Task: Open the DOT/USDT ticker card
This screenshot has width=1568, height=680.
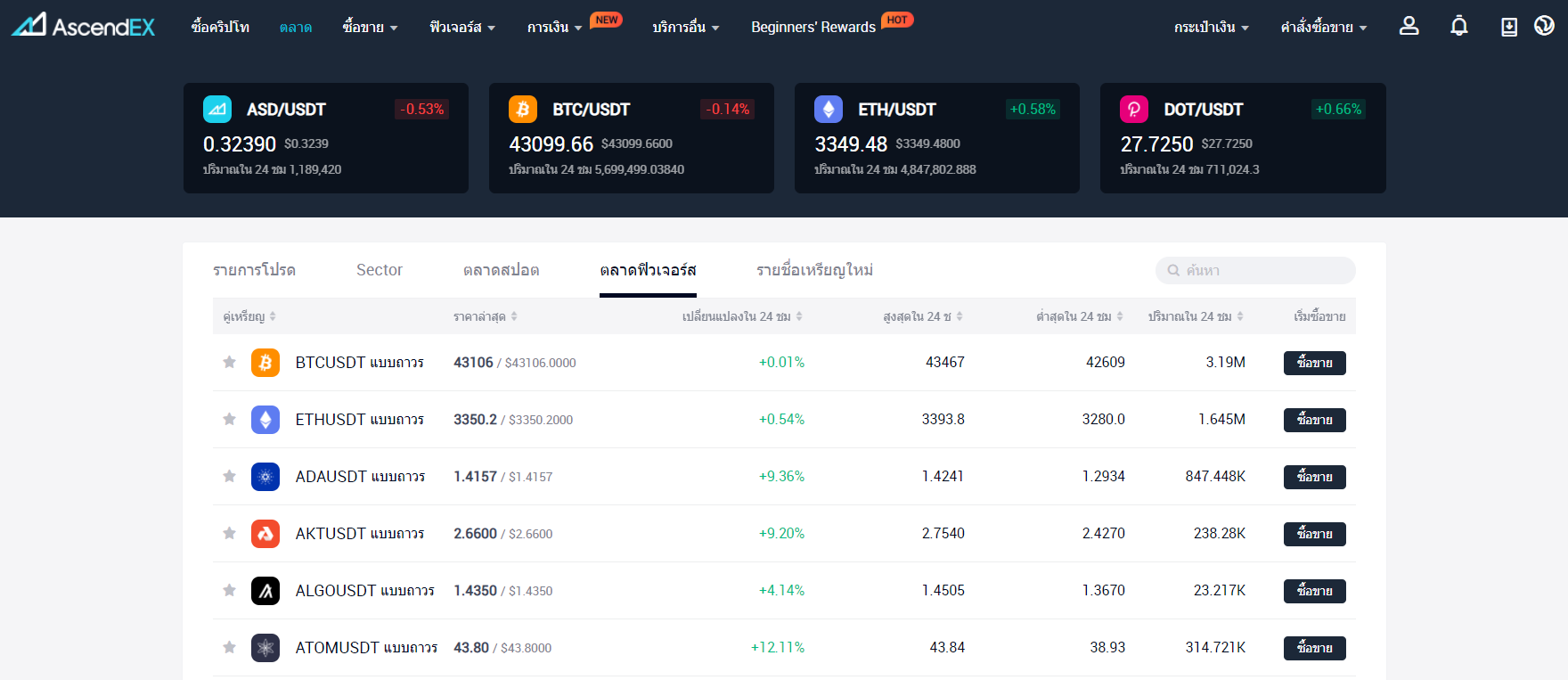Action: point(1243,138)
